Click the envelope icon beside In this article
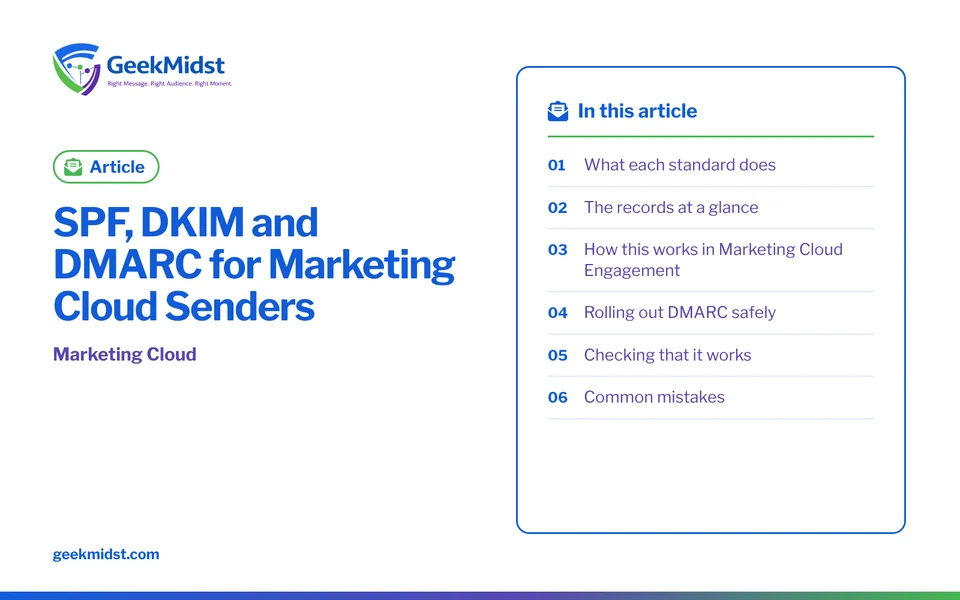The width and height of the screenshot is (960, 600). point(558,111)
